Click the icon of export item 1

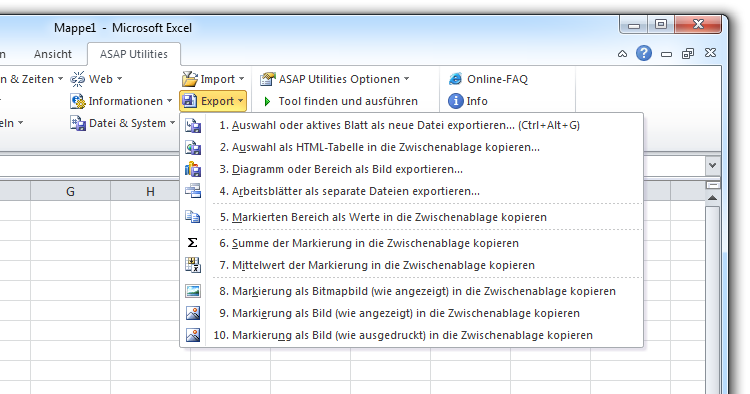point(193,125)
